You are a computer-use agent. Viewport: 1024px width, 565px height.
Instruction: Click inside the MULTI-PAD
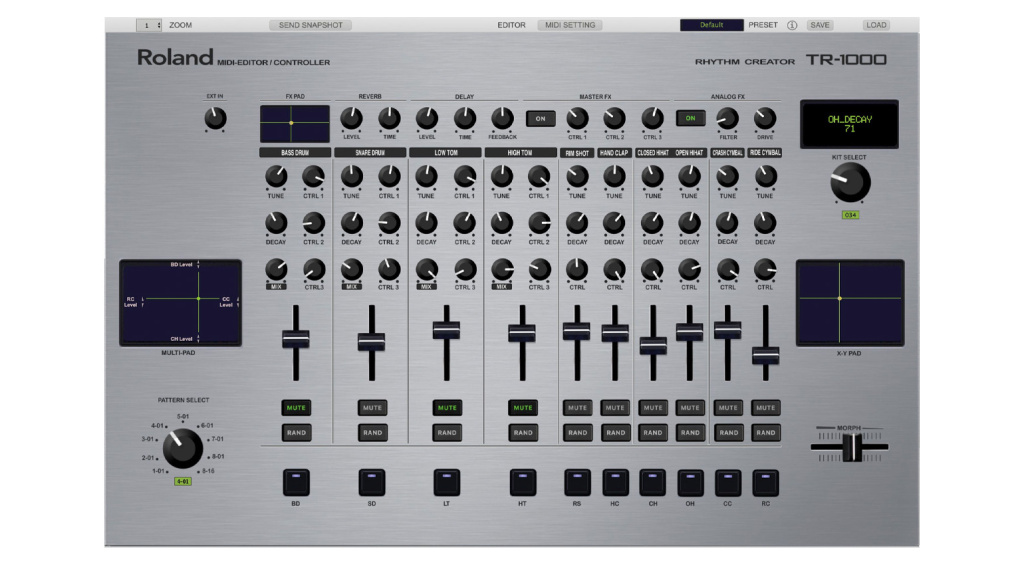[180, 302]
